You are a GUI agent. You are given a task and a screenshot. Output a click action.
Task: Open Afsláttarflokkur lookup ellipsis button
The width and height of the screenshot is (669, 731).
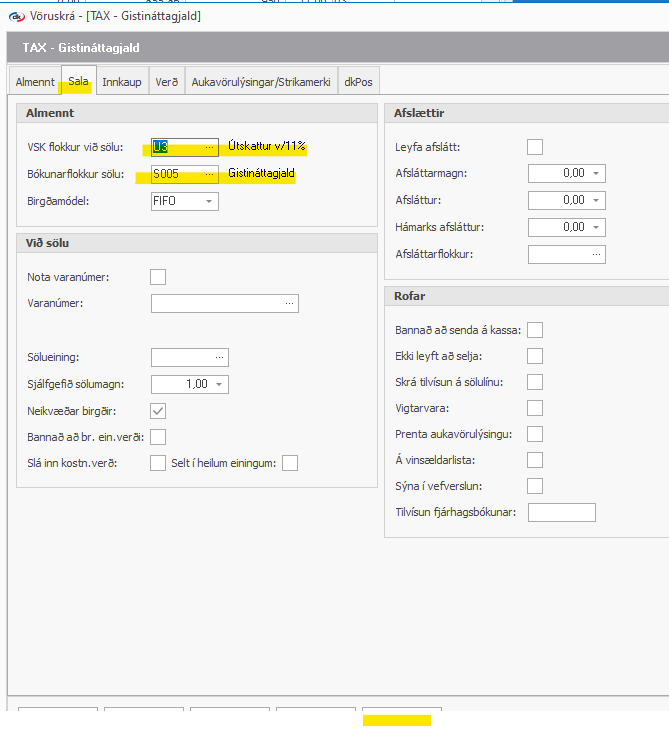[597, 254]
